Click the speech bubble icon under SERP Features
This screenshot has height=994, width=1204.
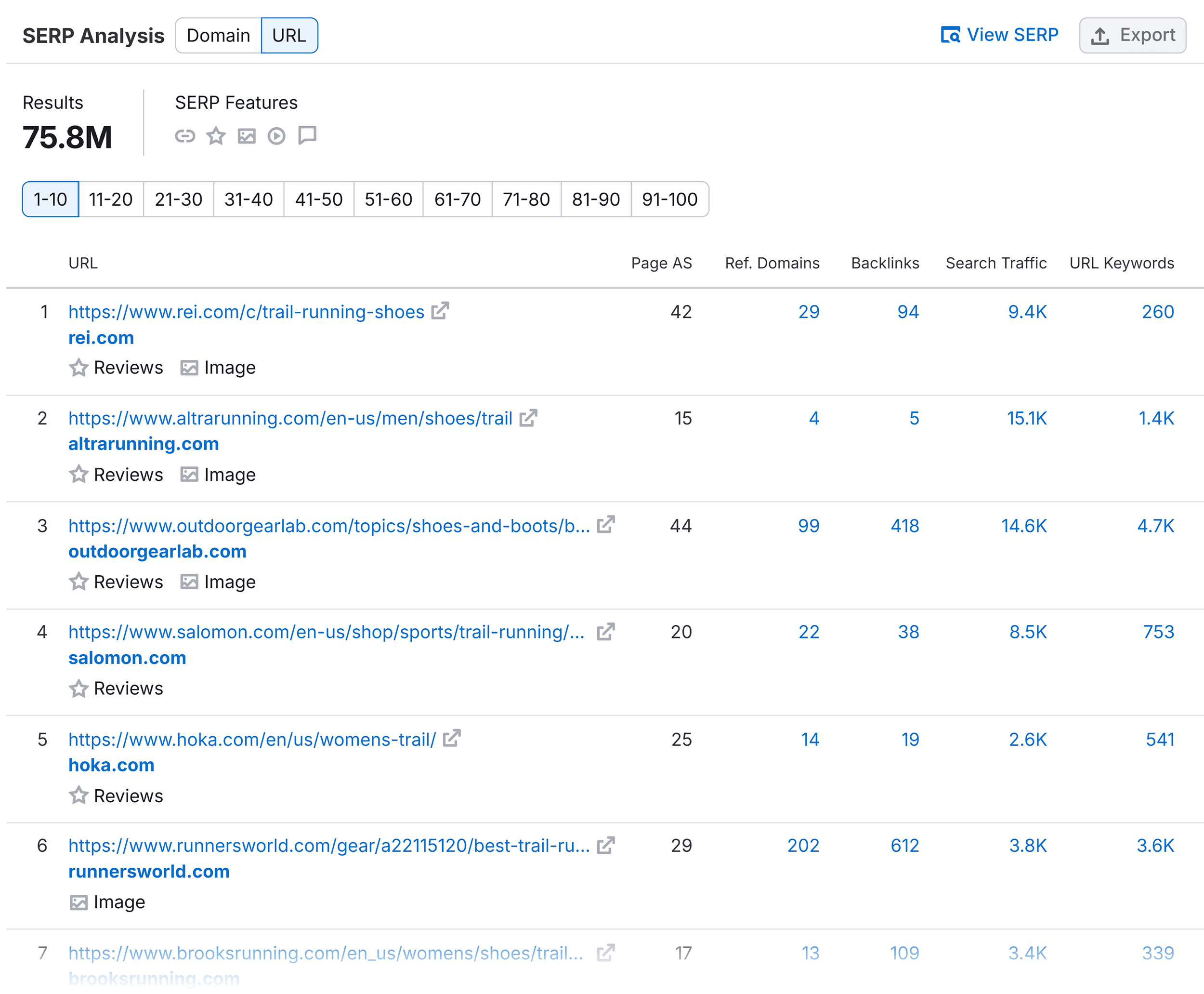tap(307, 136)
